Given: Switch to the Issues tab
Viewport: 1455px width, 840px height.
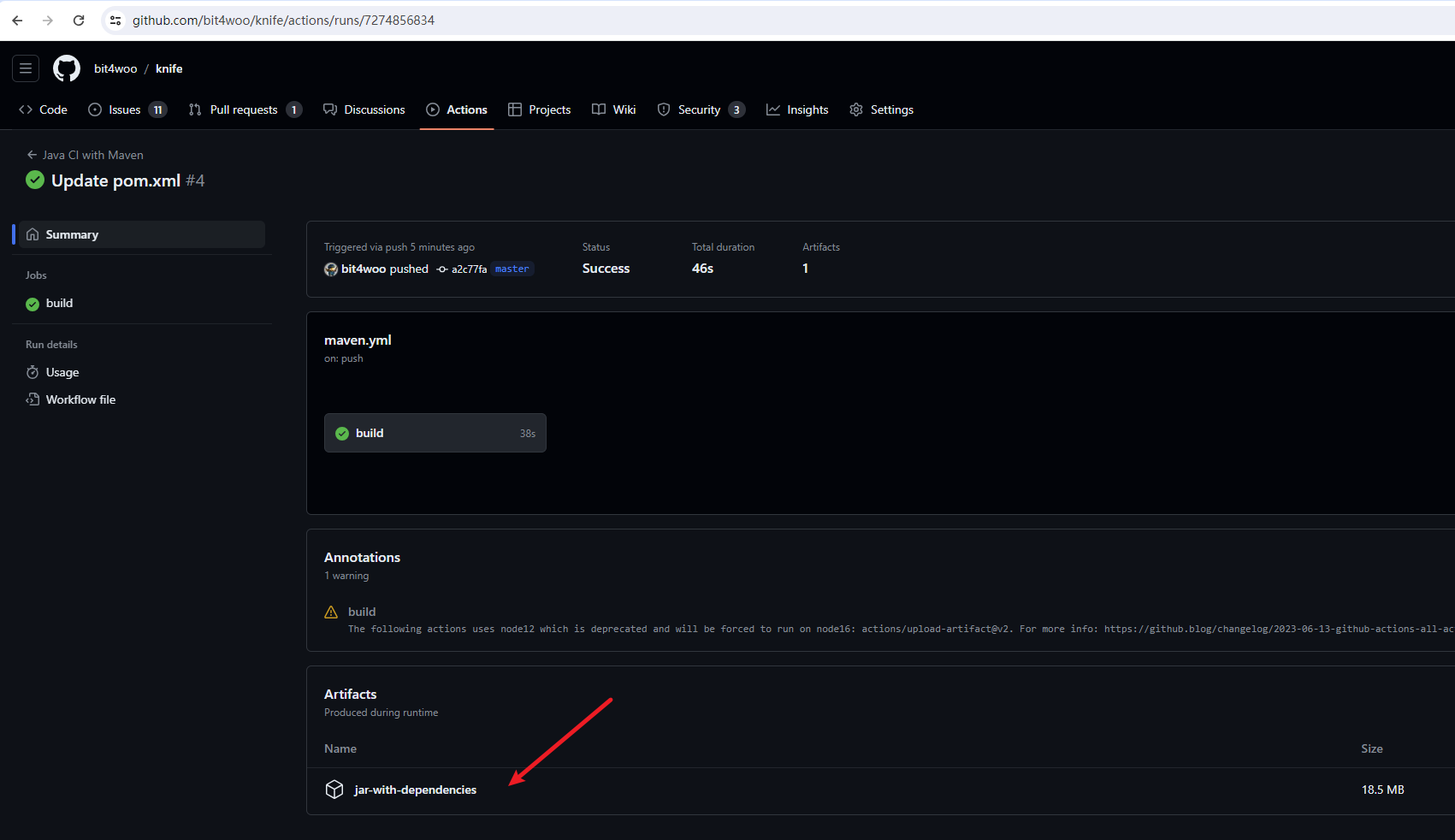Looking at the screenshot, I should pos(127,109).
